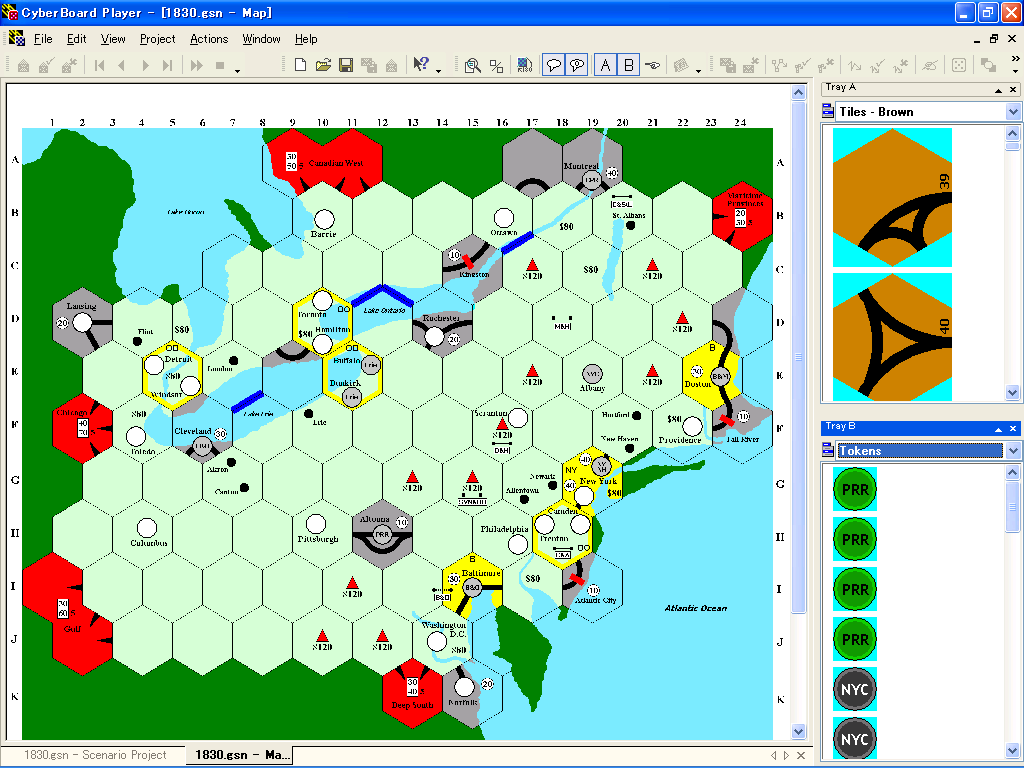Click the tab scroll left arrow at bottom

pyautogui.click(x=774, y=755)
